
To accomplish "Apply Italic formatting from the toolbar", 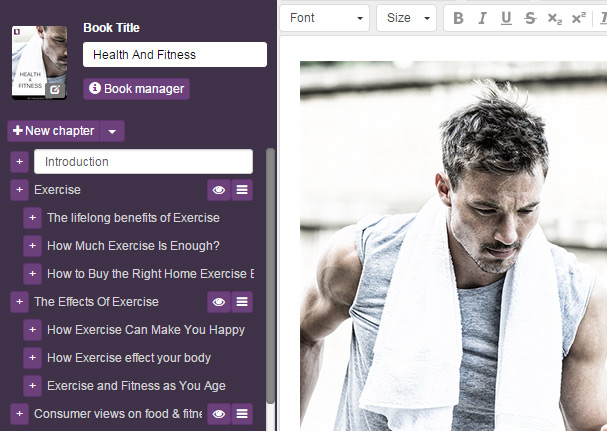I will click(482, 18).
